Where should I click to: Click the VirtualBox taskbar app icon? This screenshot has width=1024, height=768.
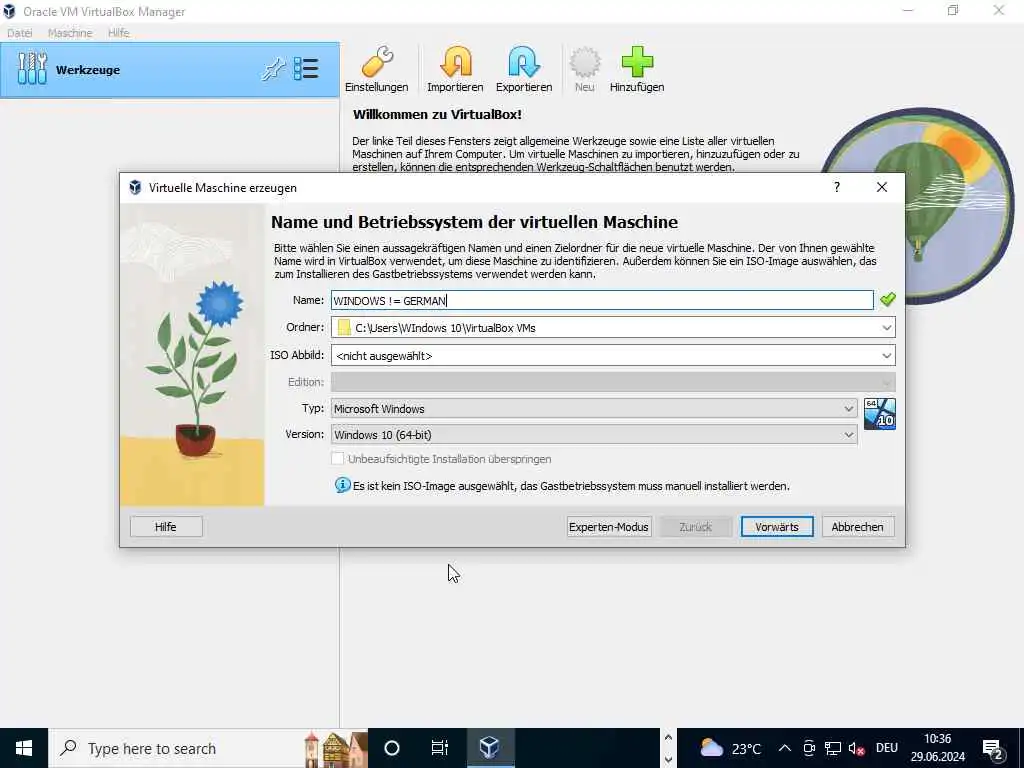click(x=490, y=748)
